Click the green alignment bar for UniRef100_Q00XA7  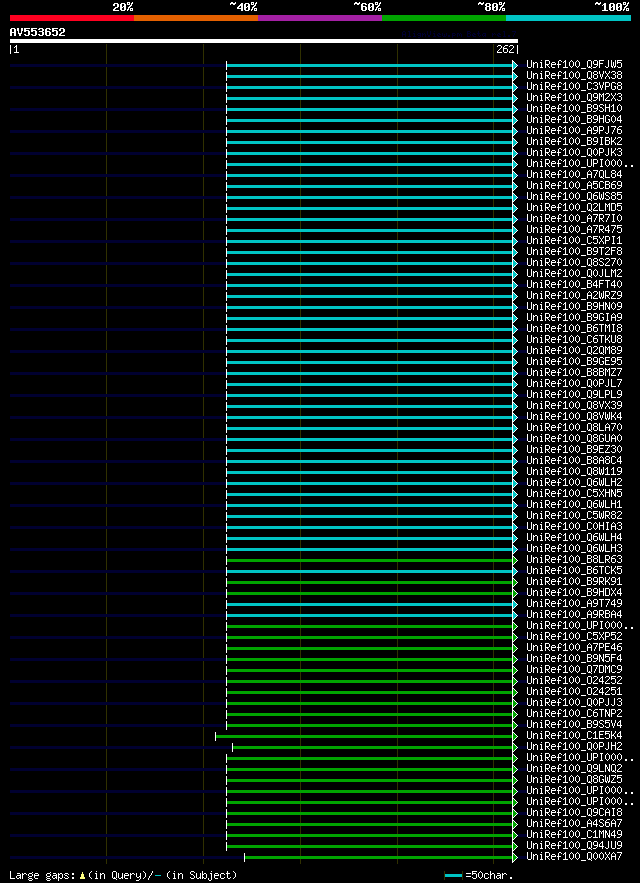click(x=379, y=857)
